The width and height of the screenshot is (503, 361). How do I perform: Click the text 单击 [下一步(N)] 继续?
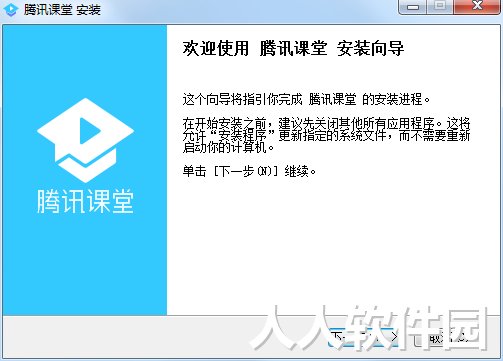click(x=249, y=171)
